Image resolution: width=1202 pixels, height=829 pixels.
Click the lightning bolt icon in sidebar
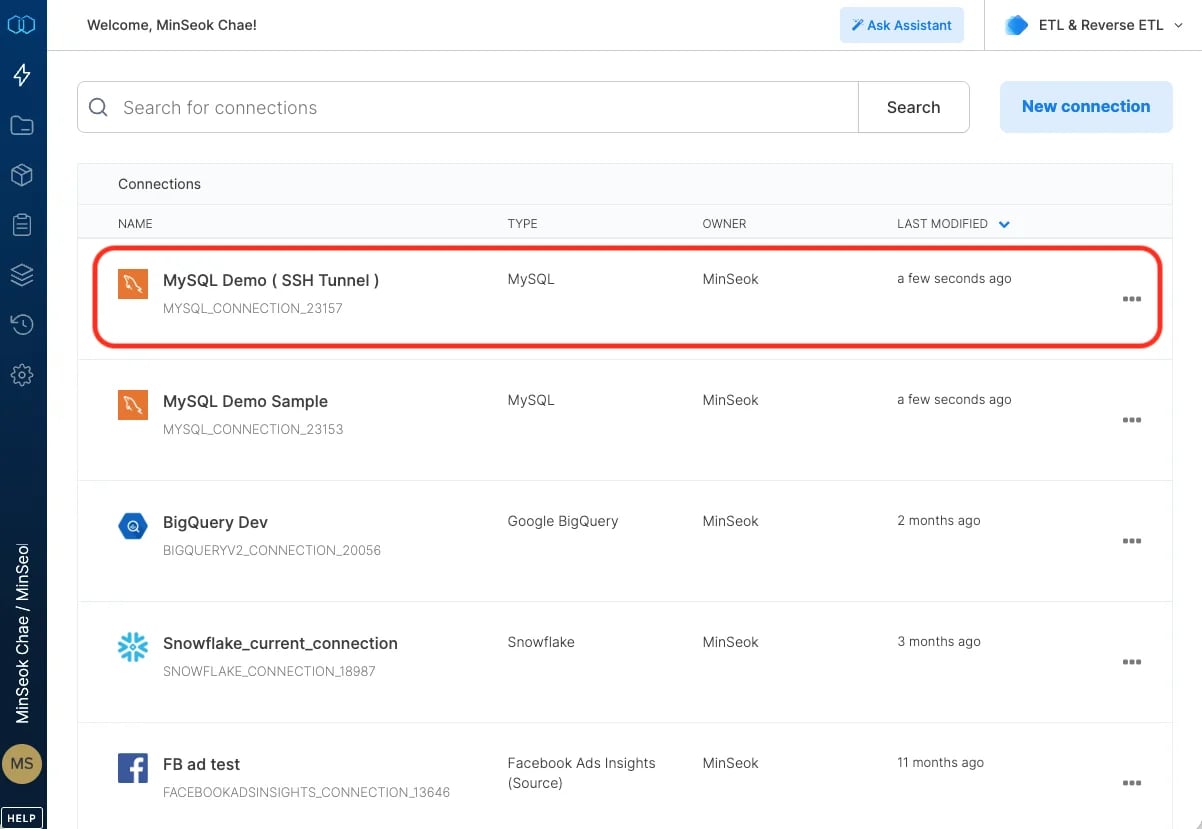[22, 75]
